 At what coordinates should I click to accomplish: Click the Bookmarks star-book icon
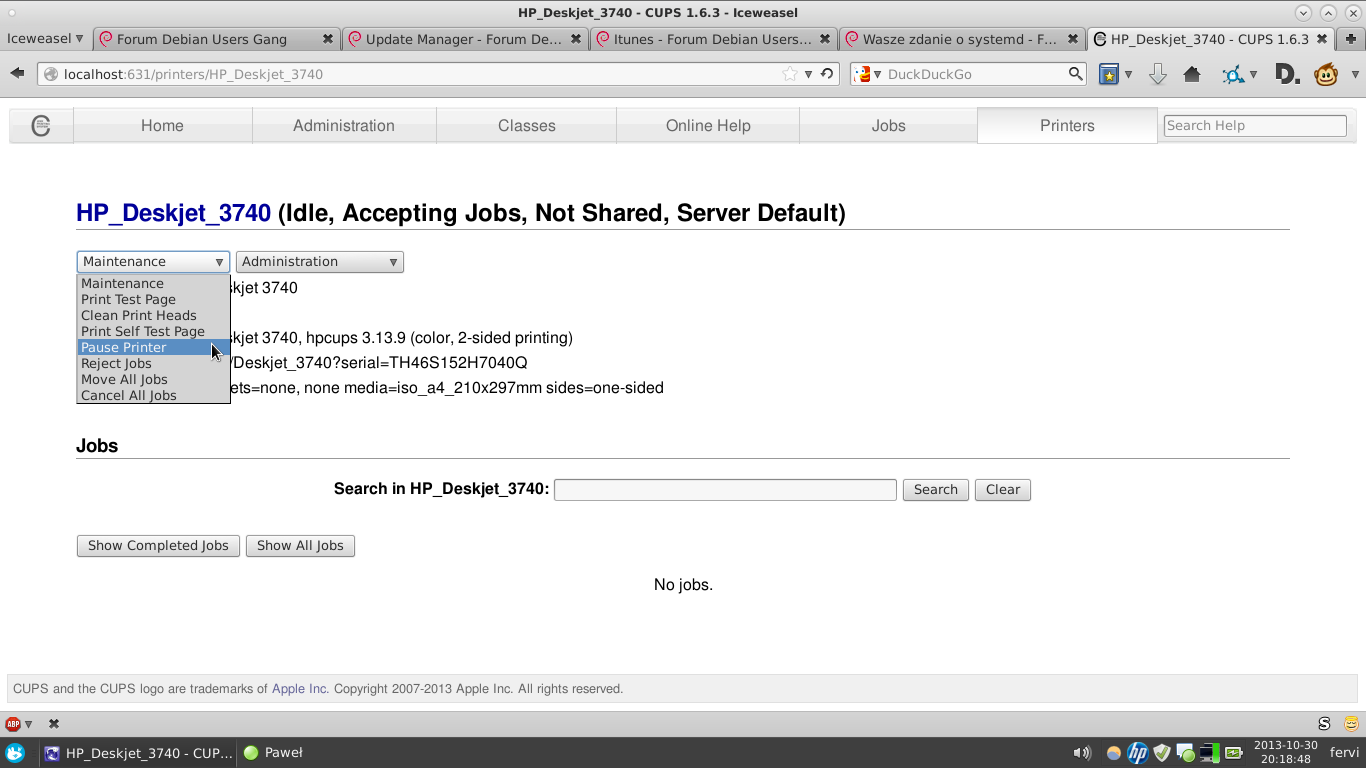[x=1108, y=74]
